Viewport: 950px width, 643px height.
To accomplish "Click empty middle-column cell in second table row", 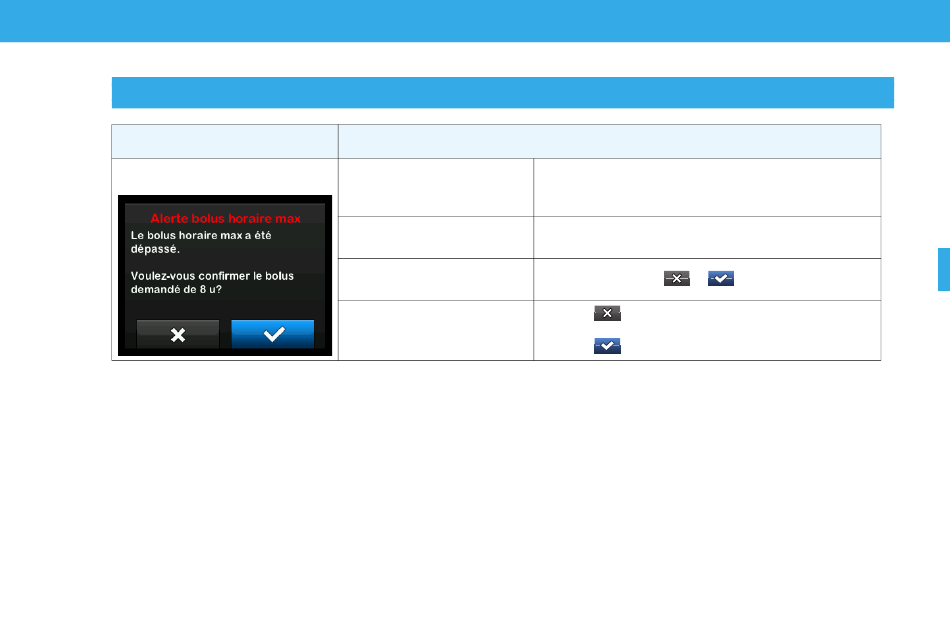I will pyautogui.click(x=436, y=237).
